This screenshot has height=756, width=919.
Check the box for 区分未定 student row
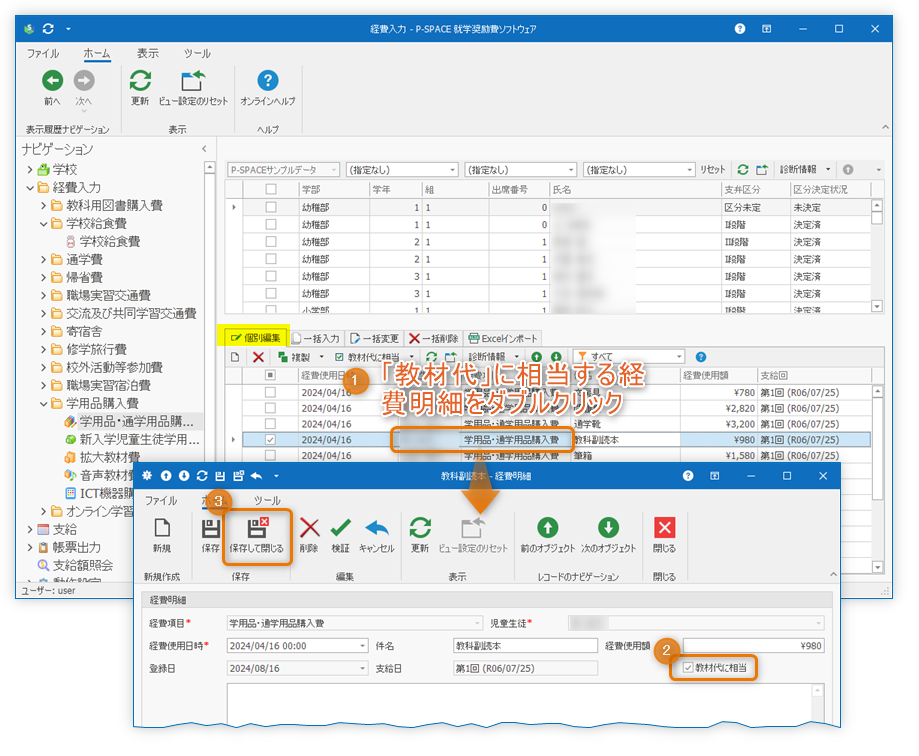point(271,207)
